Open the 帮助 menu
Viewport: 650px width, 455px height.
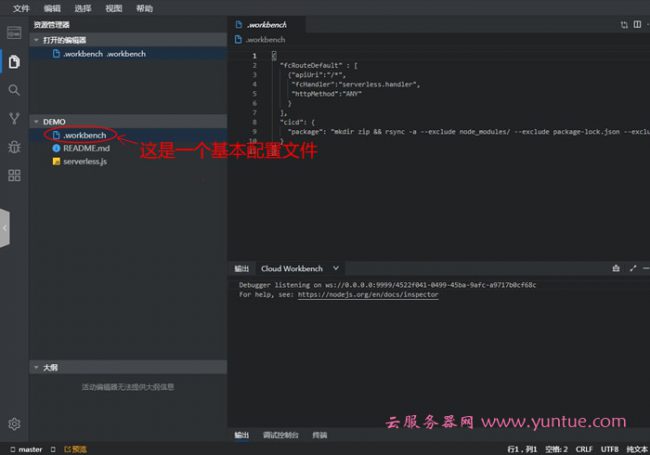(x=144, y=7)
